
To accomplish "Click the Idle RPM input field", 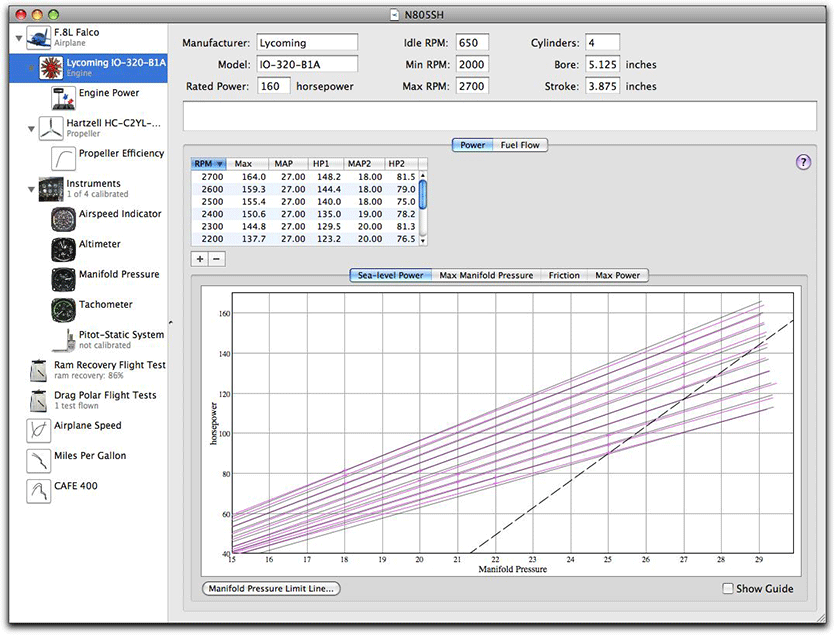I will point(472,43).
